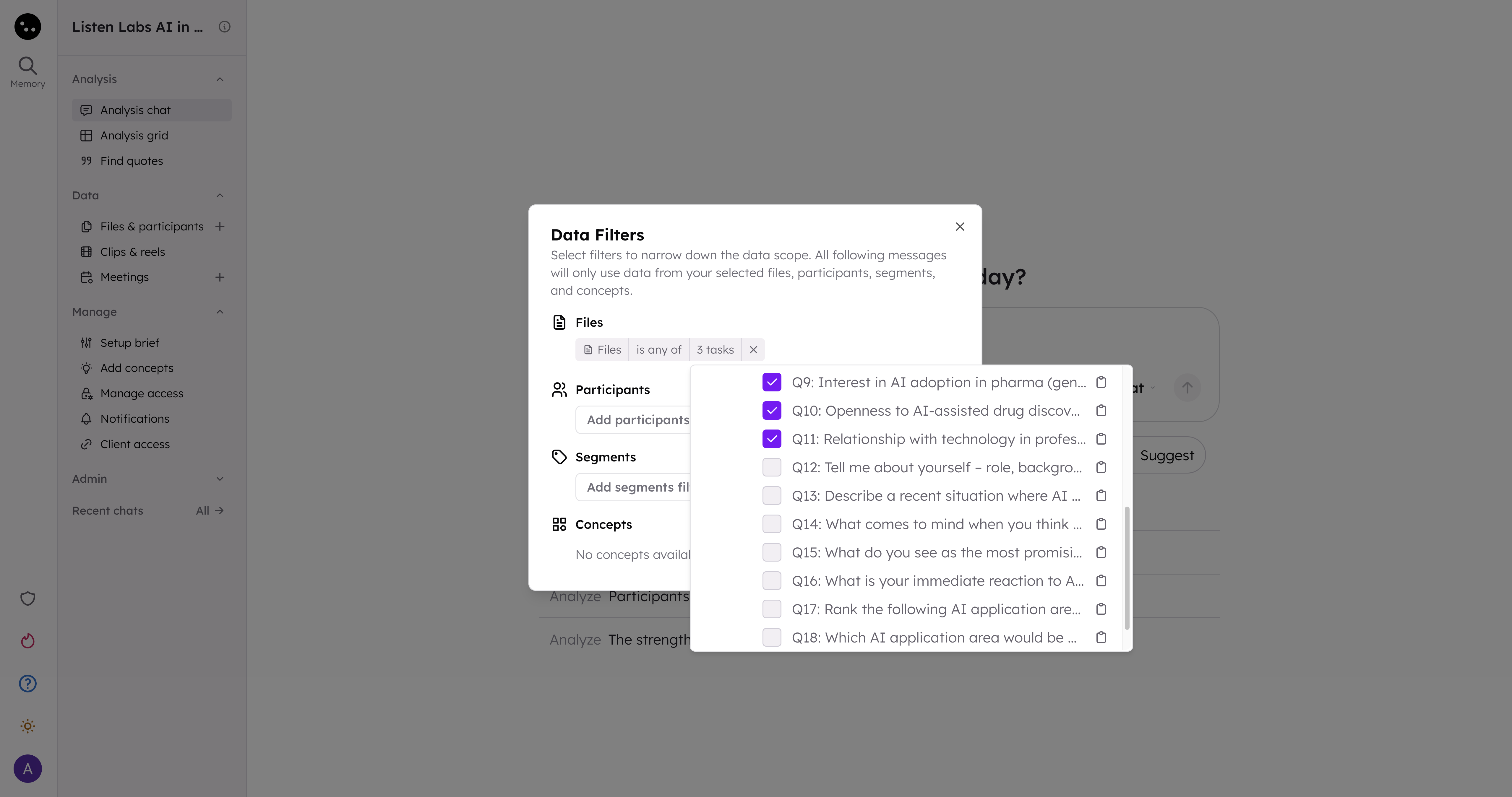Screen dimensions: 1512x797
Task: Collapse the Analysis section
Action: pos(220,79)
